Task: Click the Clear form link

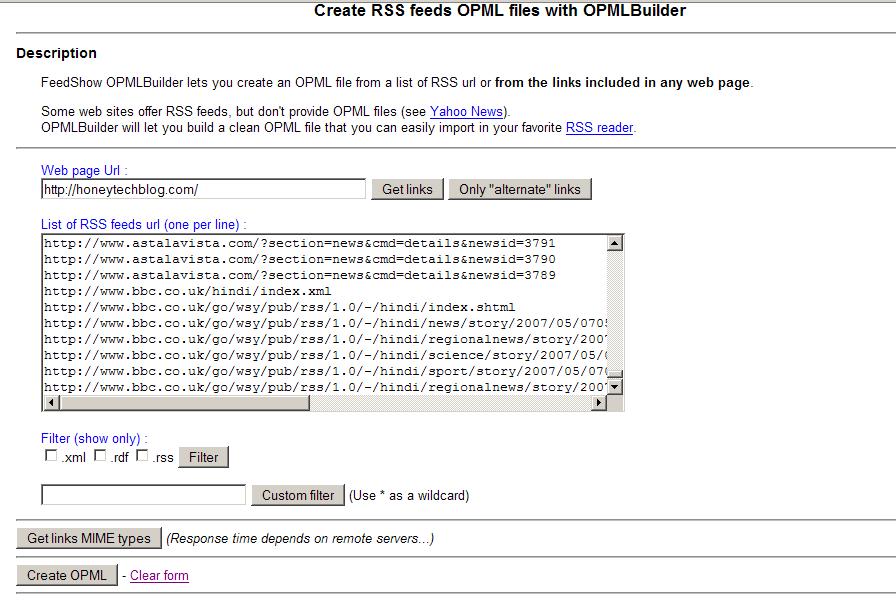Action: (159, 575)
